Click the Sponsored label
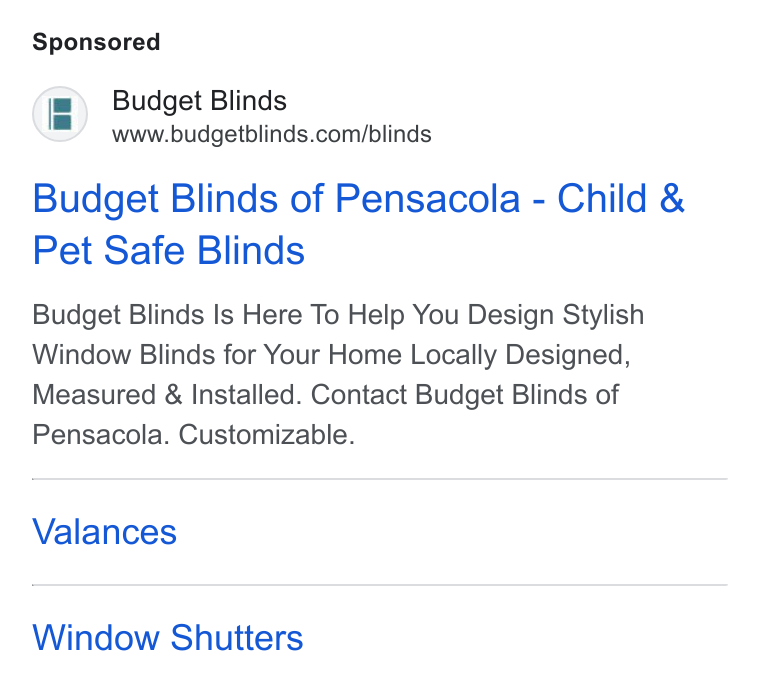This screenshot has width=760, height=690. (x=96, y=42)
